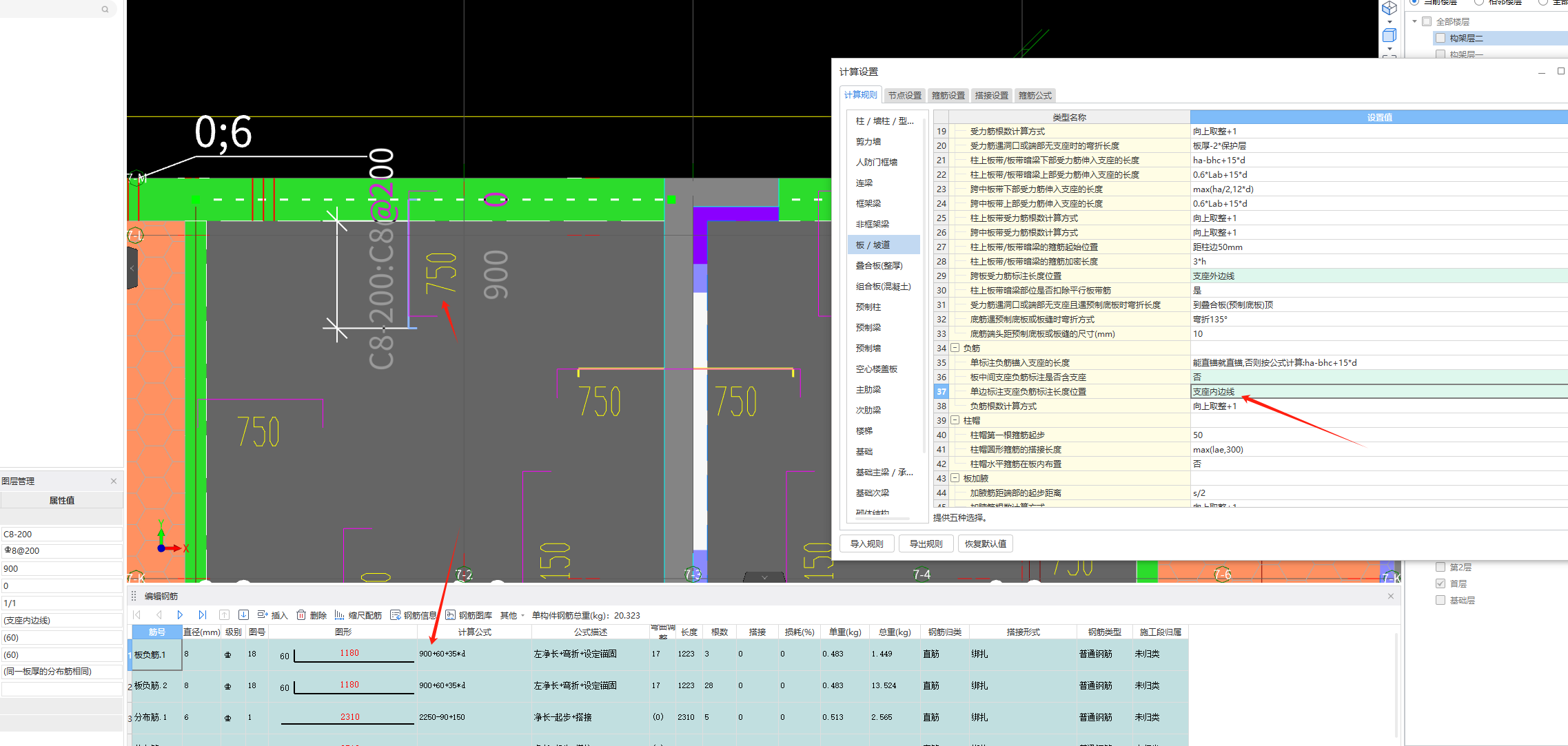This screenshot has width=1568, height=746.
Task: Click the 导入规则 button
Action: pos(866,543)
